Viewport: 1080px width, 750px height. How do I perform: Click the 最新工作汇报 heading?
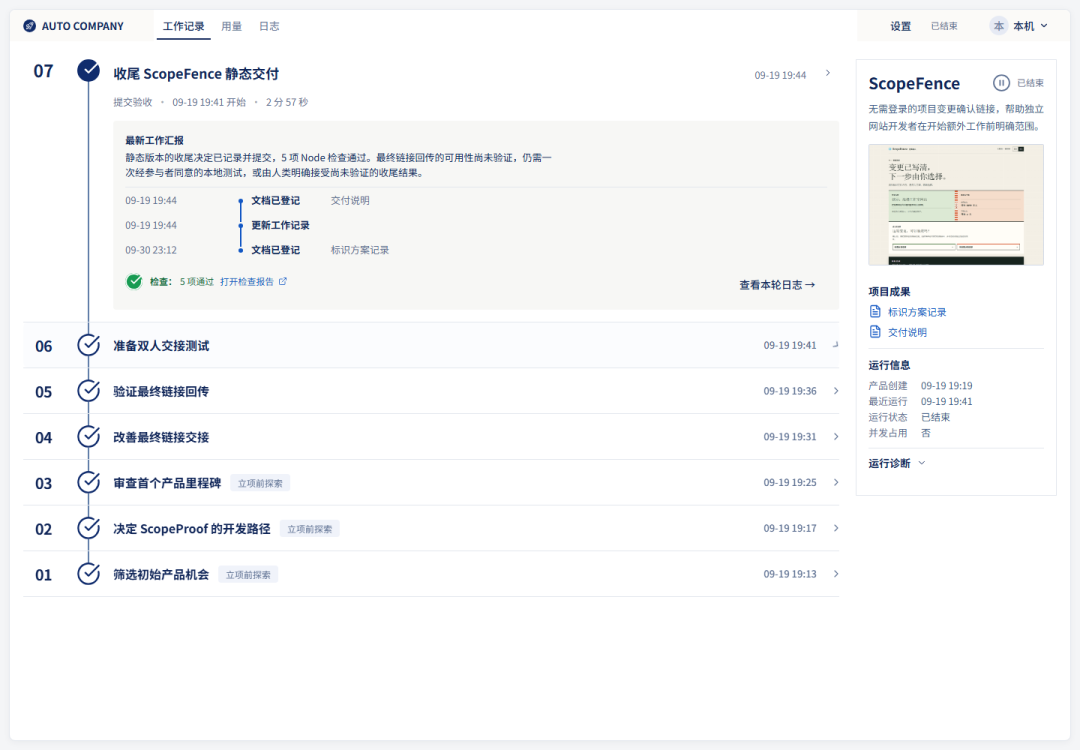[x=154, y=140]
